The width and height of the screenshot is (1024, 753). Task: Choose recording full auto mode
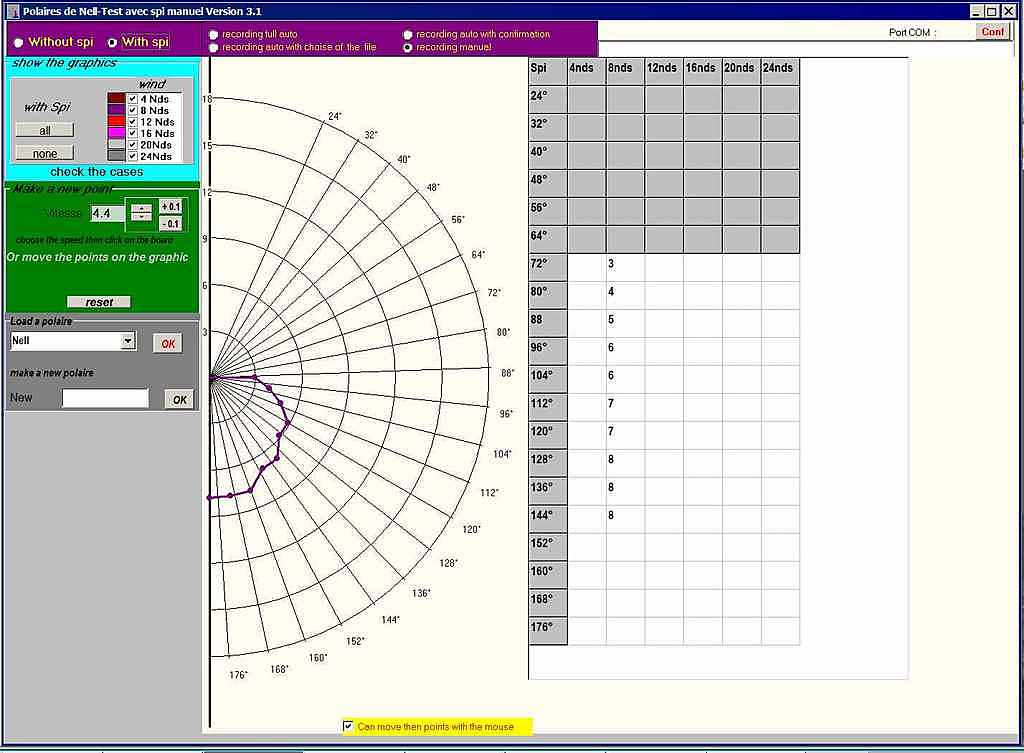pyautogui.click(x=214, y=34)
